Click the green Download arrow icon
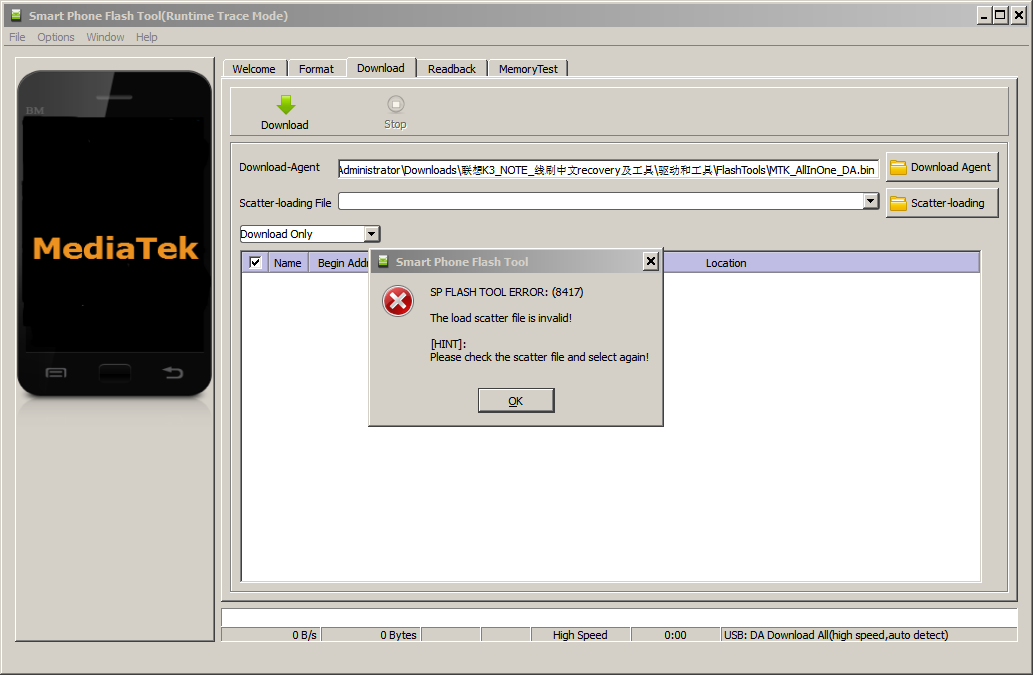The width and height of the screenshot is (1033, 675). coord(285,104)
